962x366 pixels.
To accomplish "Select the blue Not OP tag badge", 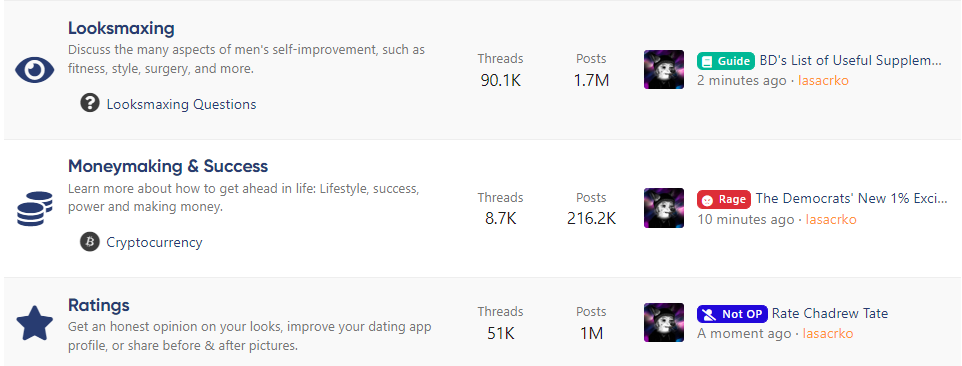I will [x=732, y=314].
